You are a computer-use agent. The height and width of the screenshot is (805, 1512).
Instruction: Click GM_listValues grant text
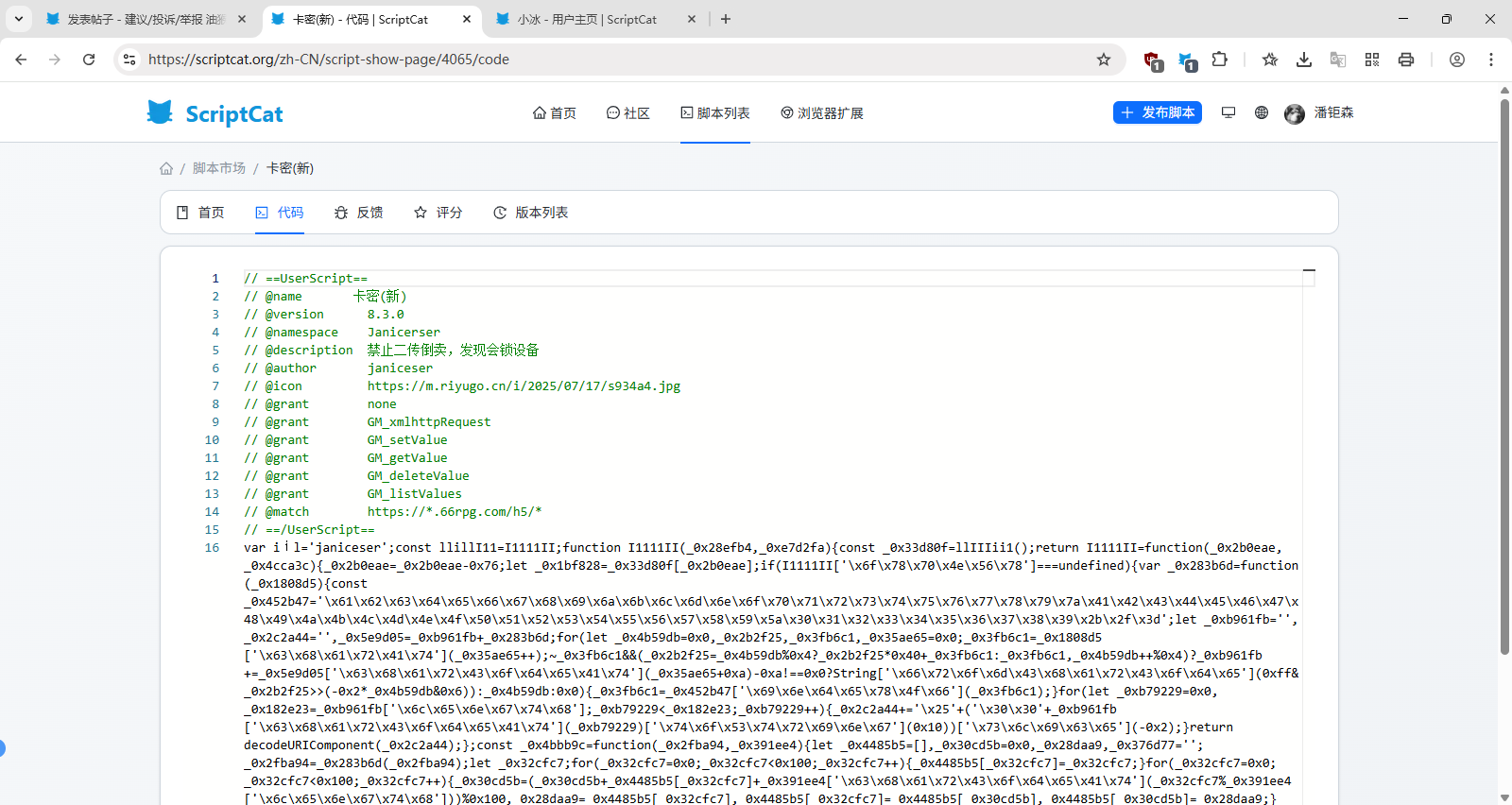click(x=415, y=494)
